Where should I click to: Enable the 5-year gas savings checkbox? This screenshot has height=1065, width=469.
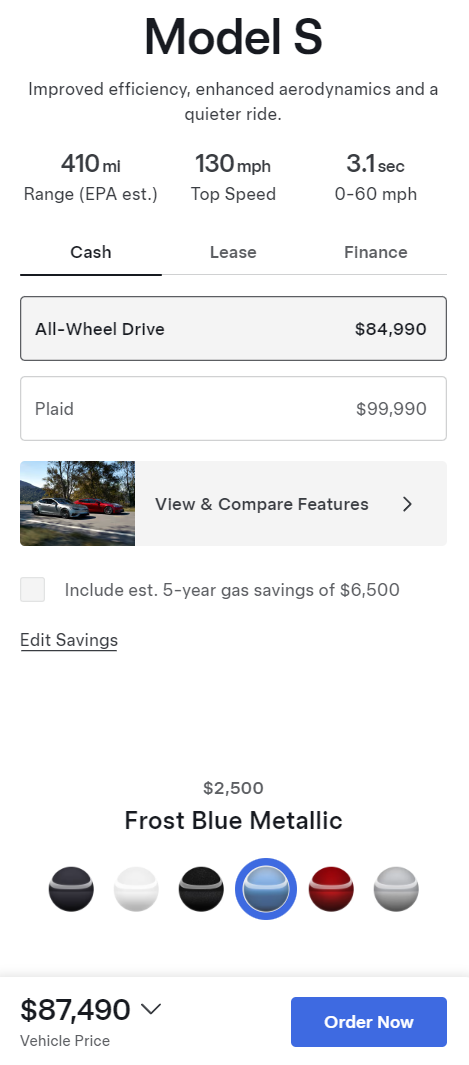(33, 590)
